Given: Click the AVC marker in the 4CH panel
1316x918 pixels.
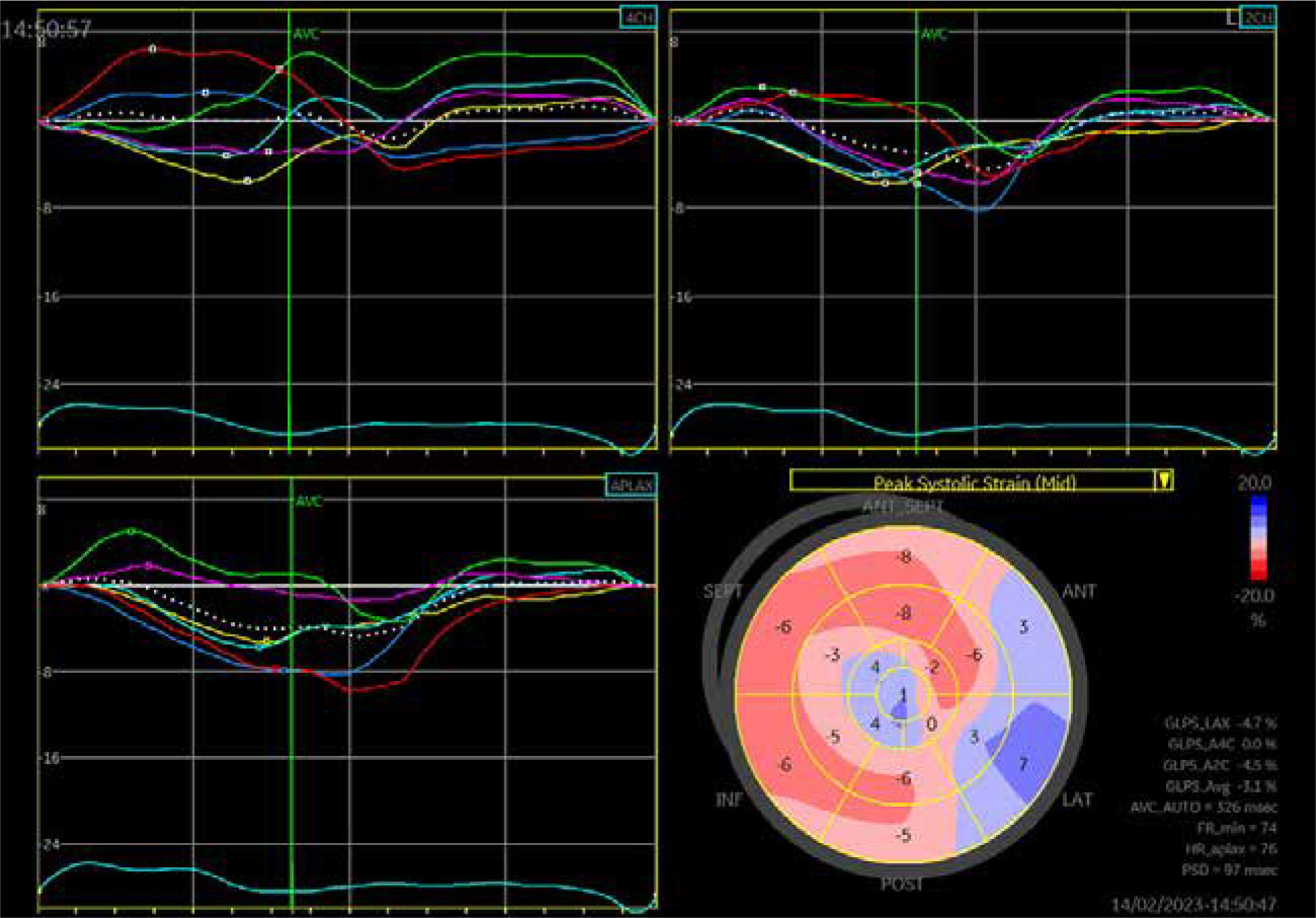Looking at the screenshot, I should point(307,34).
